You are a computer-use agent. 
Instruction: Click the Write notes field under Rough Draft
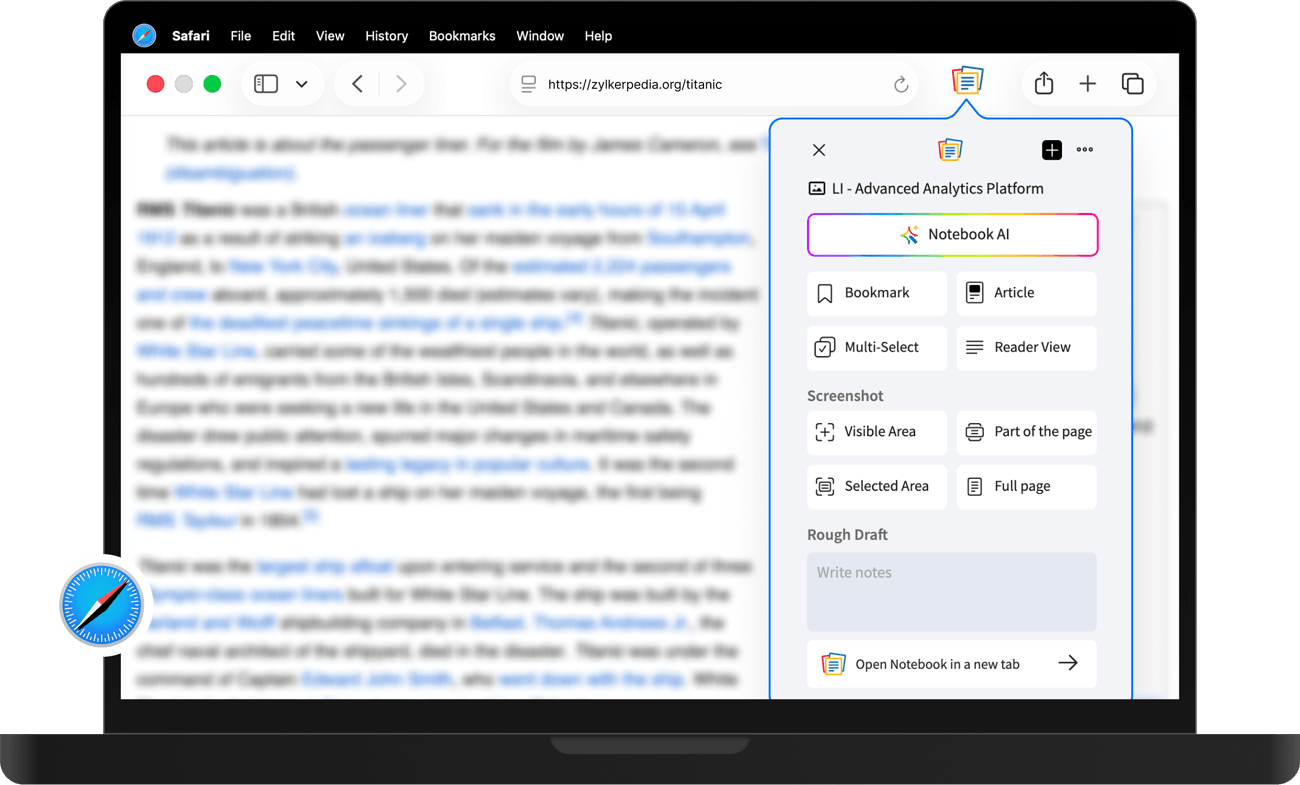(951, 592)
